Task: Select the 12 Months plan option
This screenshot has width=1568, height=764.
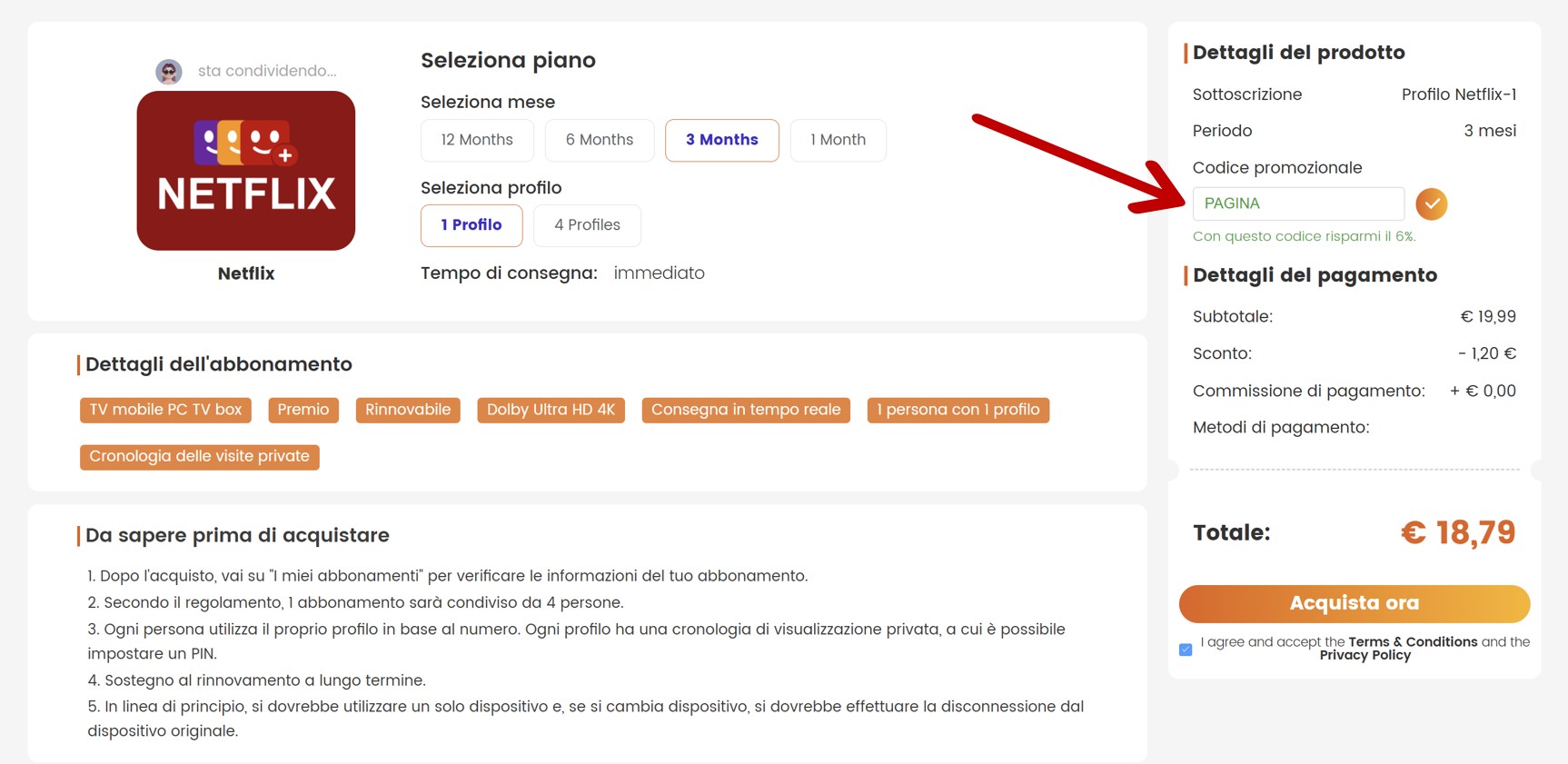Action: click(x=476, y=140)
